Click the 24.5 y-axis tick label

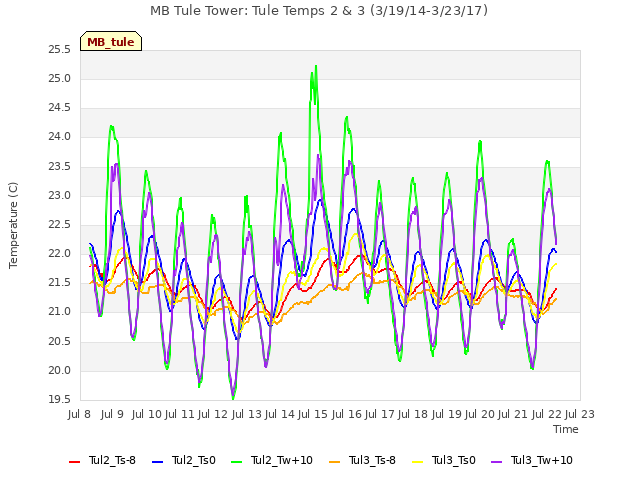pos(59,108)
